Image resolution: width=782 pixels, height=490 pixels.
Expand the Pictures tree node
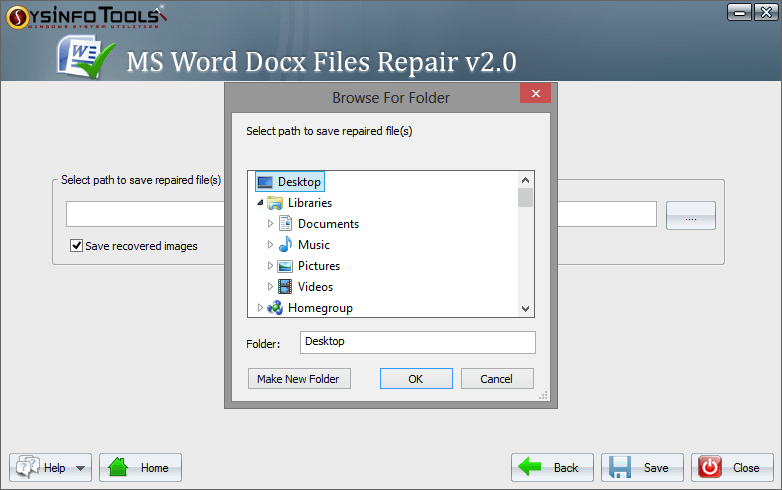click(x=270, y=266)
